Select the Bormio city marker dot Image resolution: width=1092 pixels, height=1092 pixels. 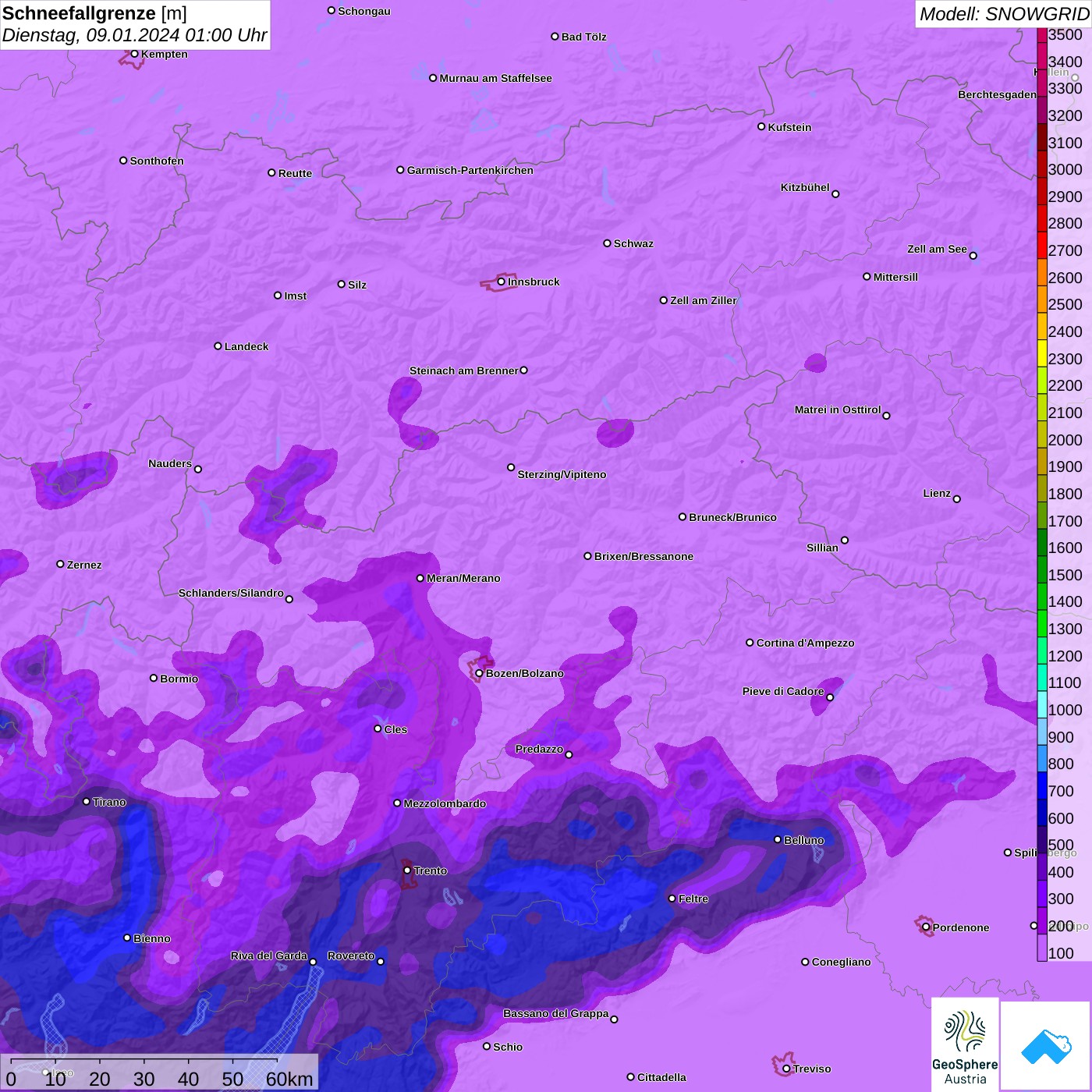click(154, 678)
